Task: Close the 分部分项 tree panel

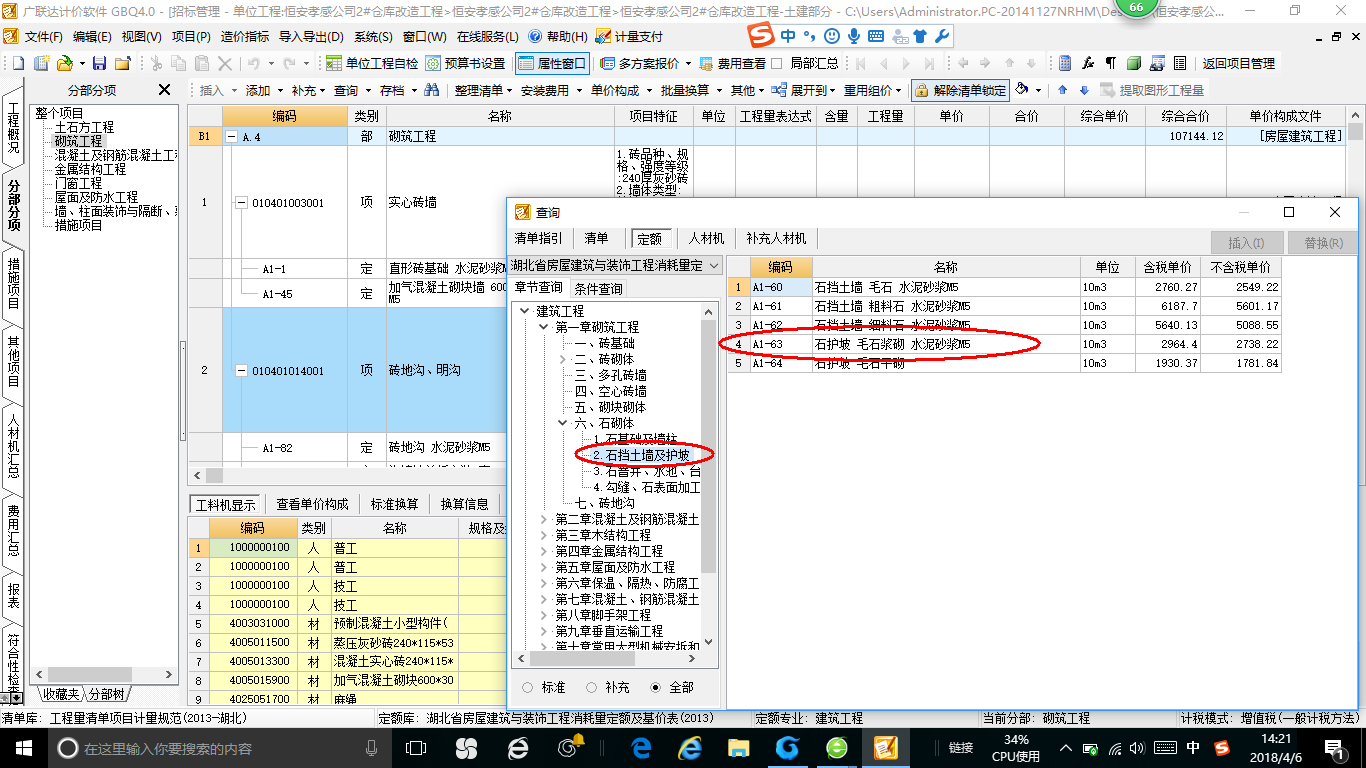Action: coord(165,90)
